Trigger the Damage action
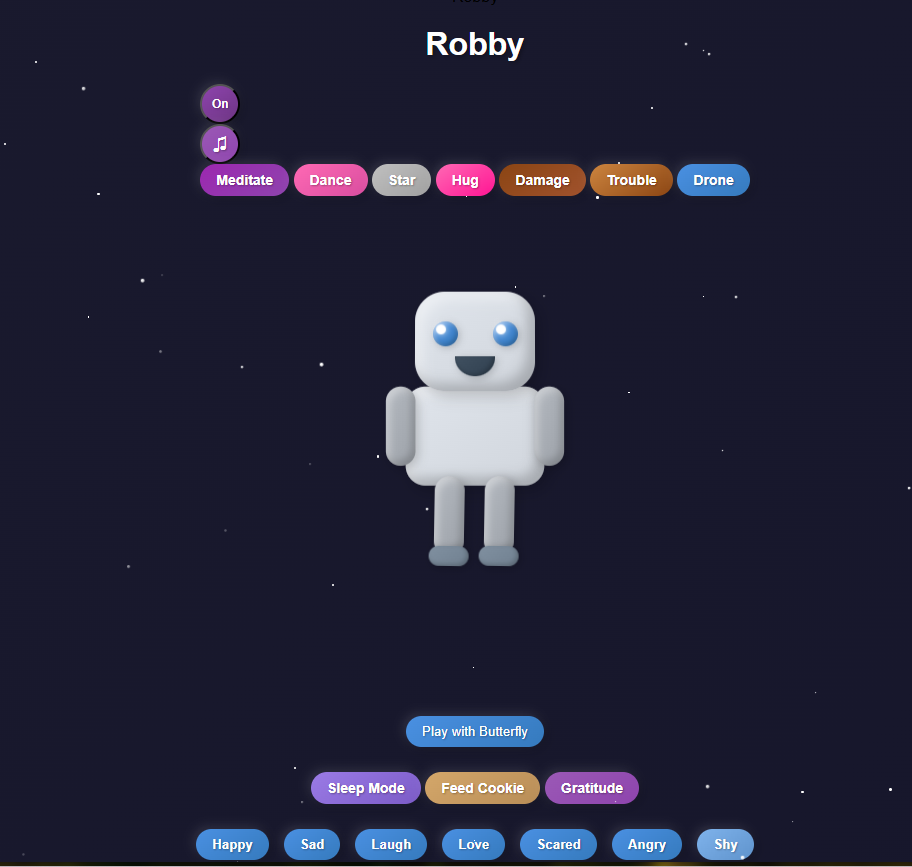Viewport: 912px width, 867px height. (542, 180)
